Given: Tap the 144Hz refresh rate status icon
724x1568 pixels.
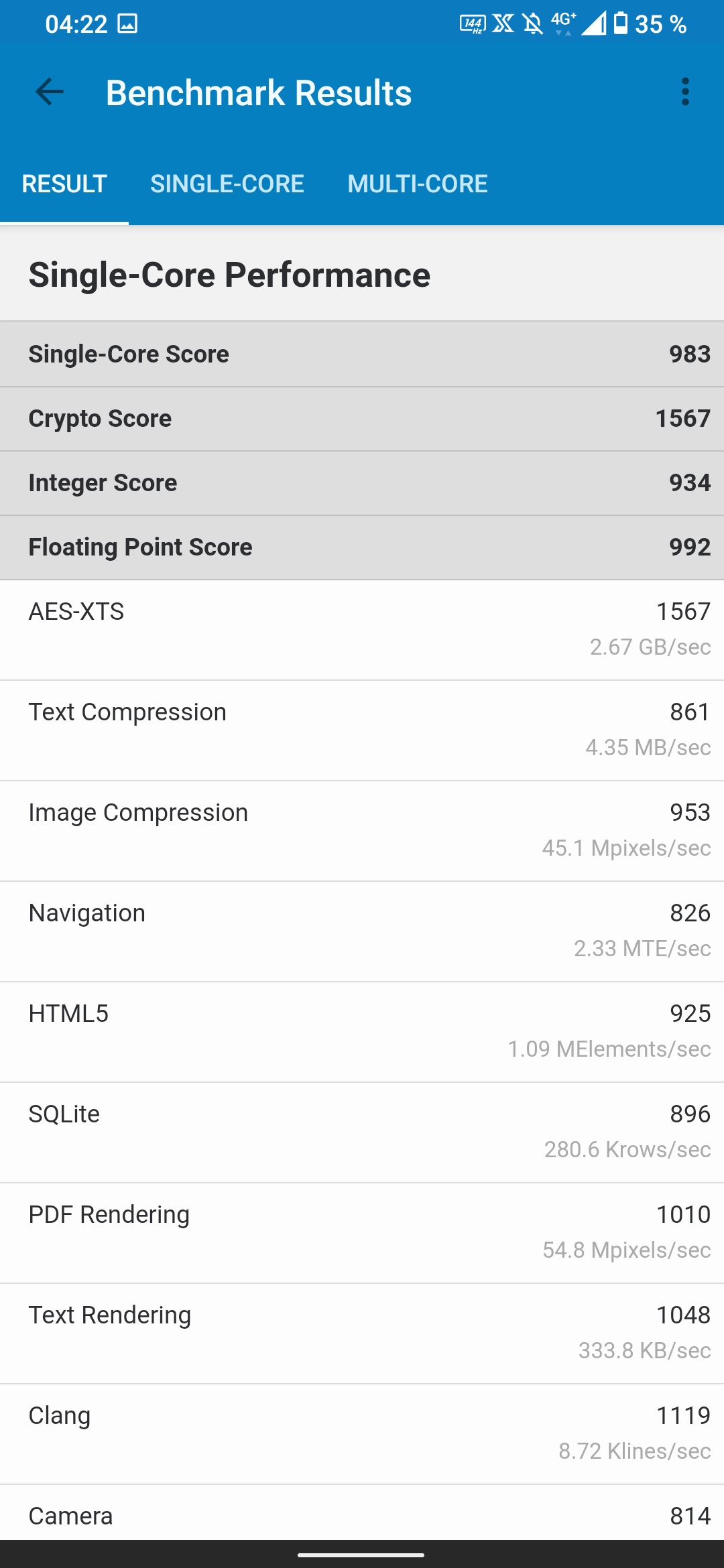Looking at the screenshot, I should 473,25.
